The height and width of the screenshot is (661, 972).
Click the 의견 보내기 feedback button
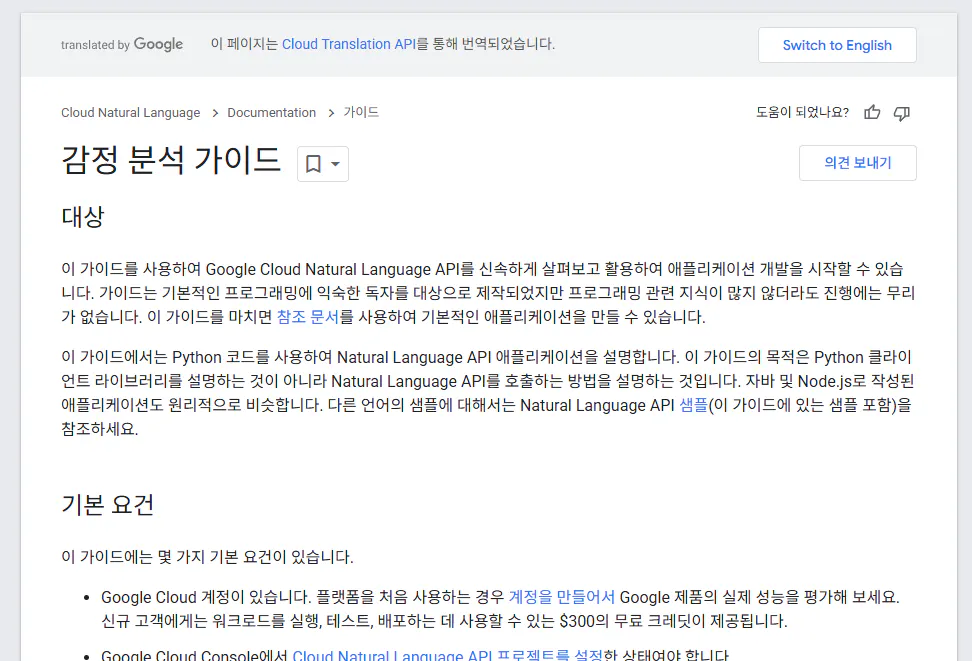coord(857,163)
